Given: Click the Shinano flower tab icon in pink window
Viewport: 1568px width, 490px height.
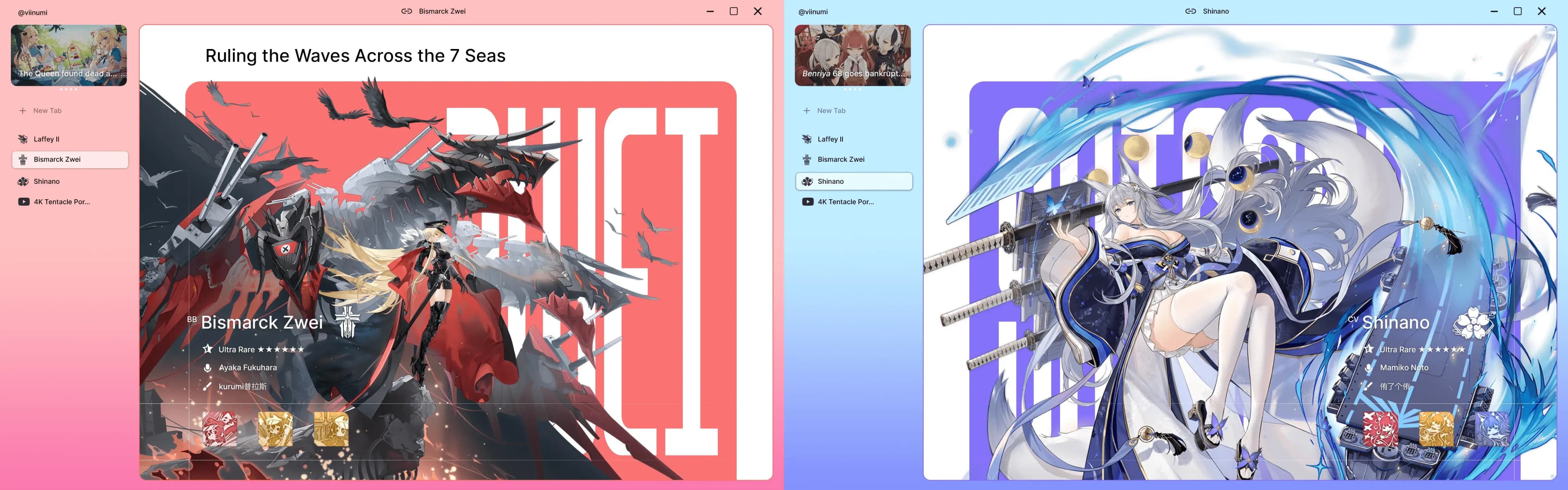Looking at the screenshot, I should [x=23, y=181].
